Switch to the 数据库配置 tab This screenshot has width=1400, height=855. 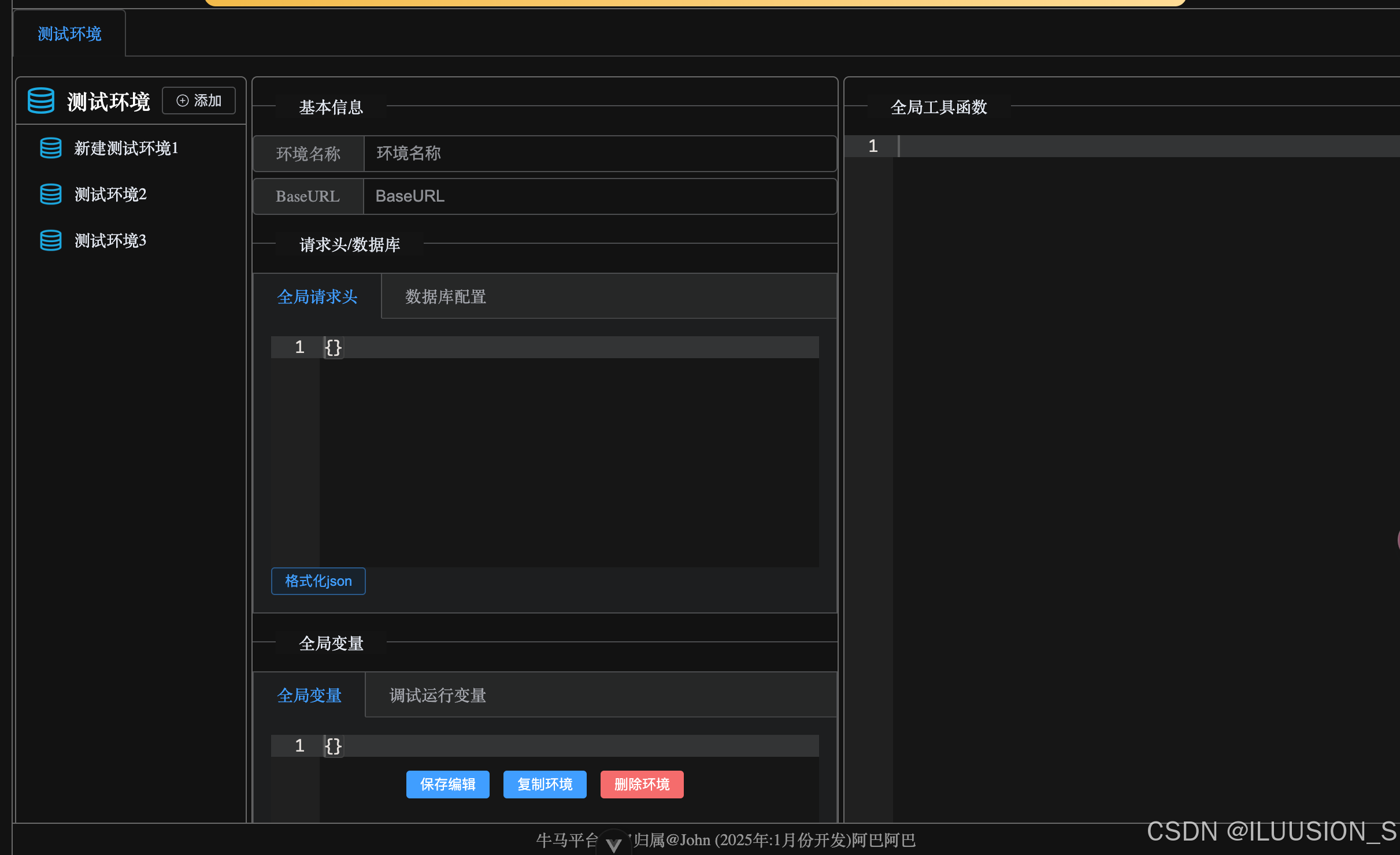445,296
